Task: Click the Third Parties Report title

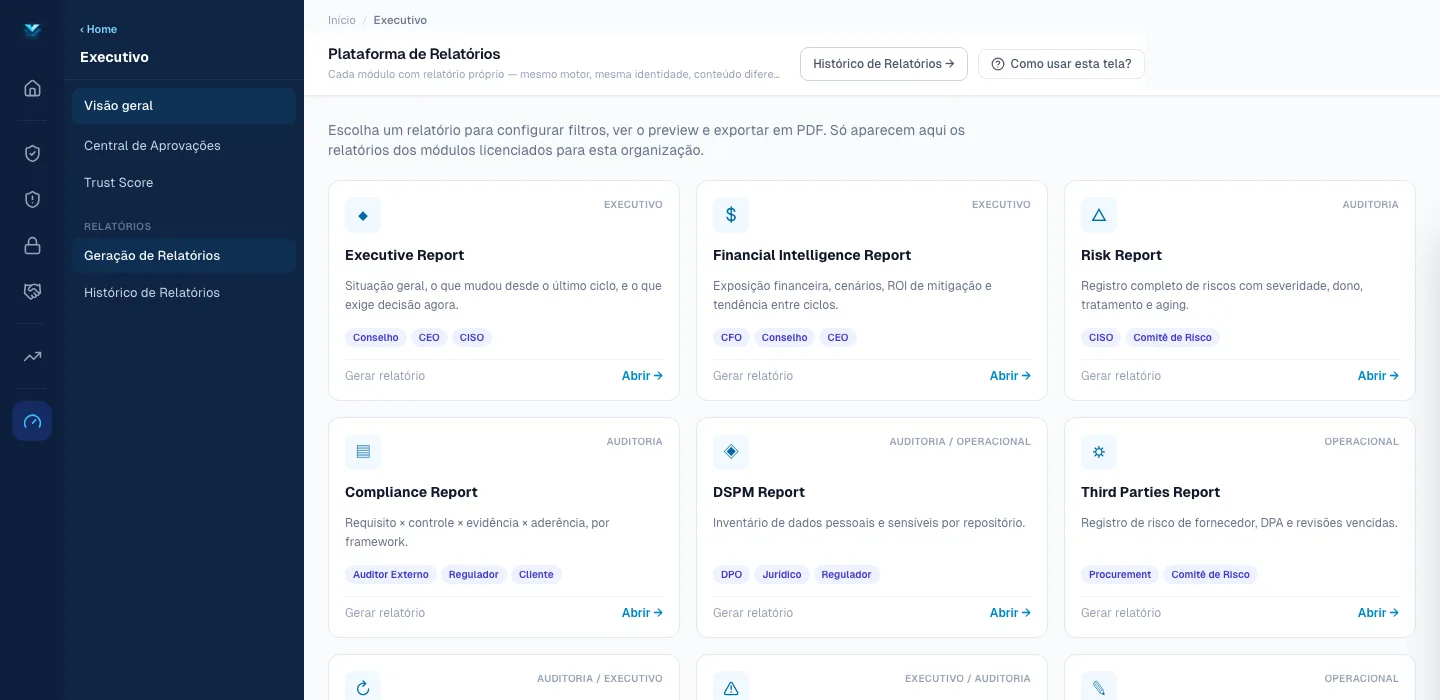Action: (x=1150, y=492)
